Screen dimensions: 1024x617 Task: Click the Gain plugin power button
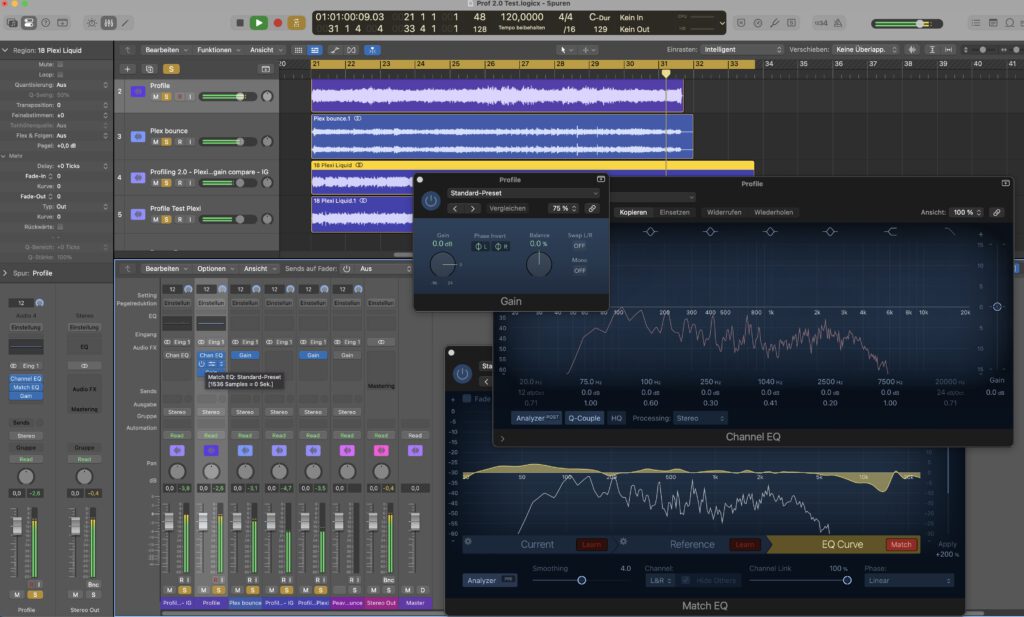pos(430,201)
